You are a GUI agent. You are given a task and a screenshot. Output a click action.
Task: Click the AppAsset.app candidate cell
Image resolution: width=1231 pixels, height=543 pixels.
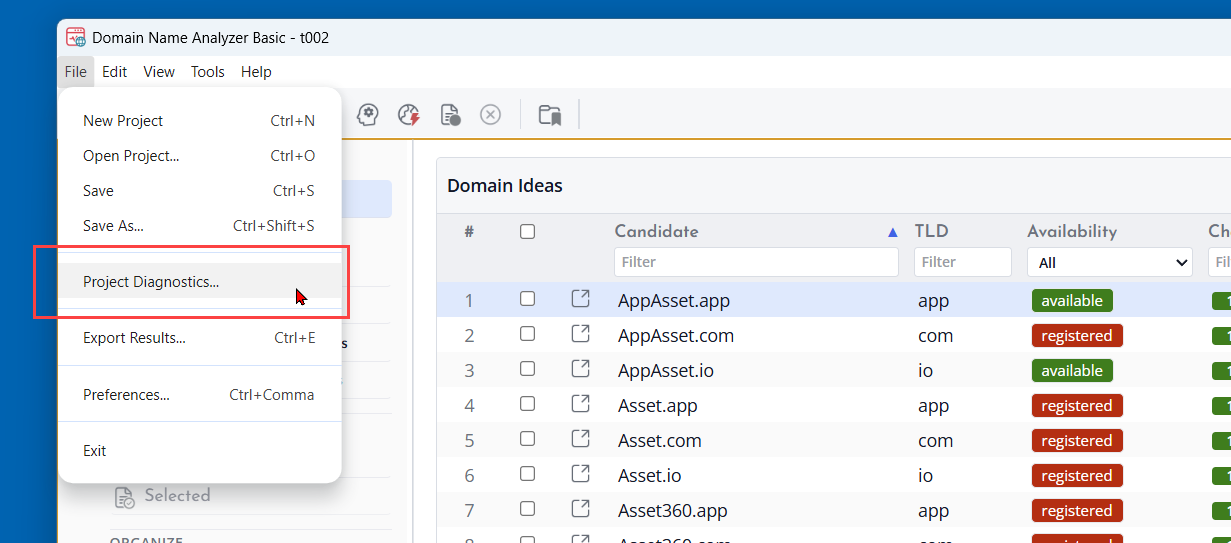coord(674,300)
